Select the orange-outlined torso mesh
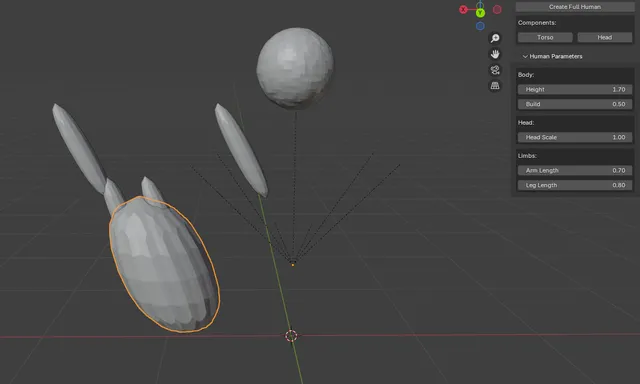 (x=164, y=264)
